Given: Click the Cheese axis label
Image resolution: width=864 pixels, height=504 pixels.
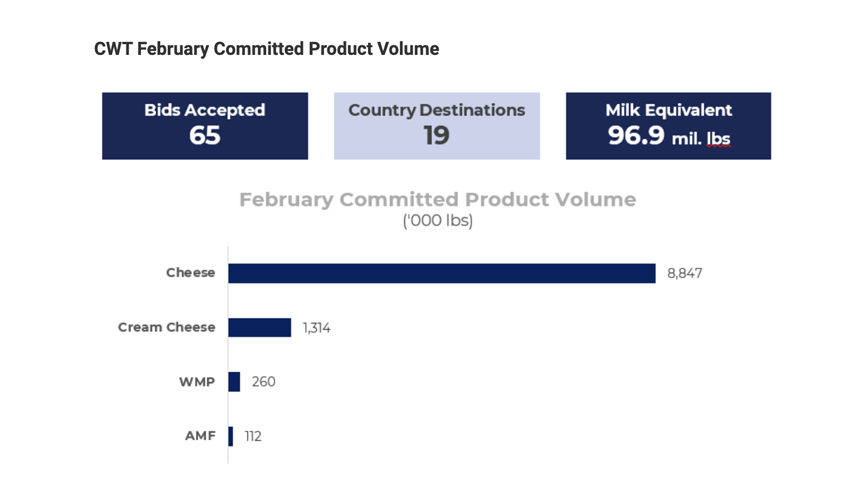Looking at the screenshot, I should (191, 273).
